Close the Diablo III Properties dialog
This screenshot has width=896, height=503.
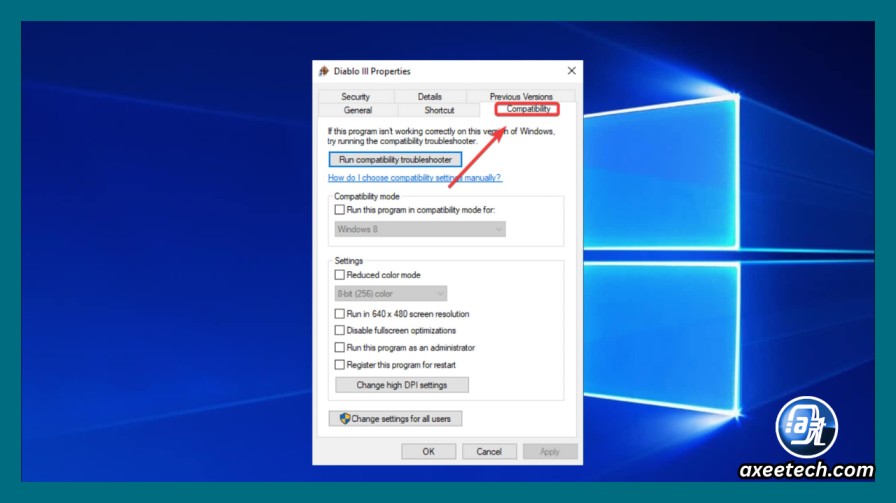coord(571,71)
